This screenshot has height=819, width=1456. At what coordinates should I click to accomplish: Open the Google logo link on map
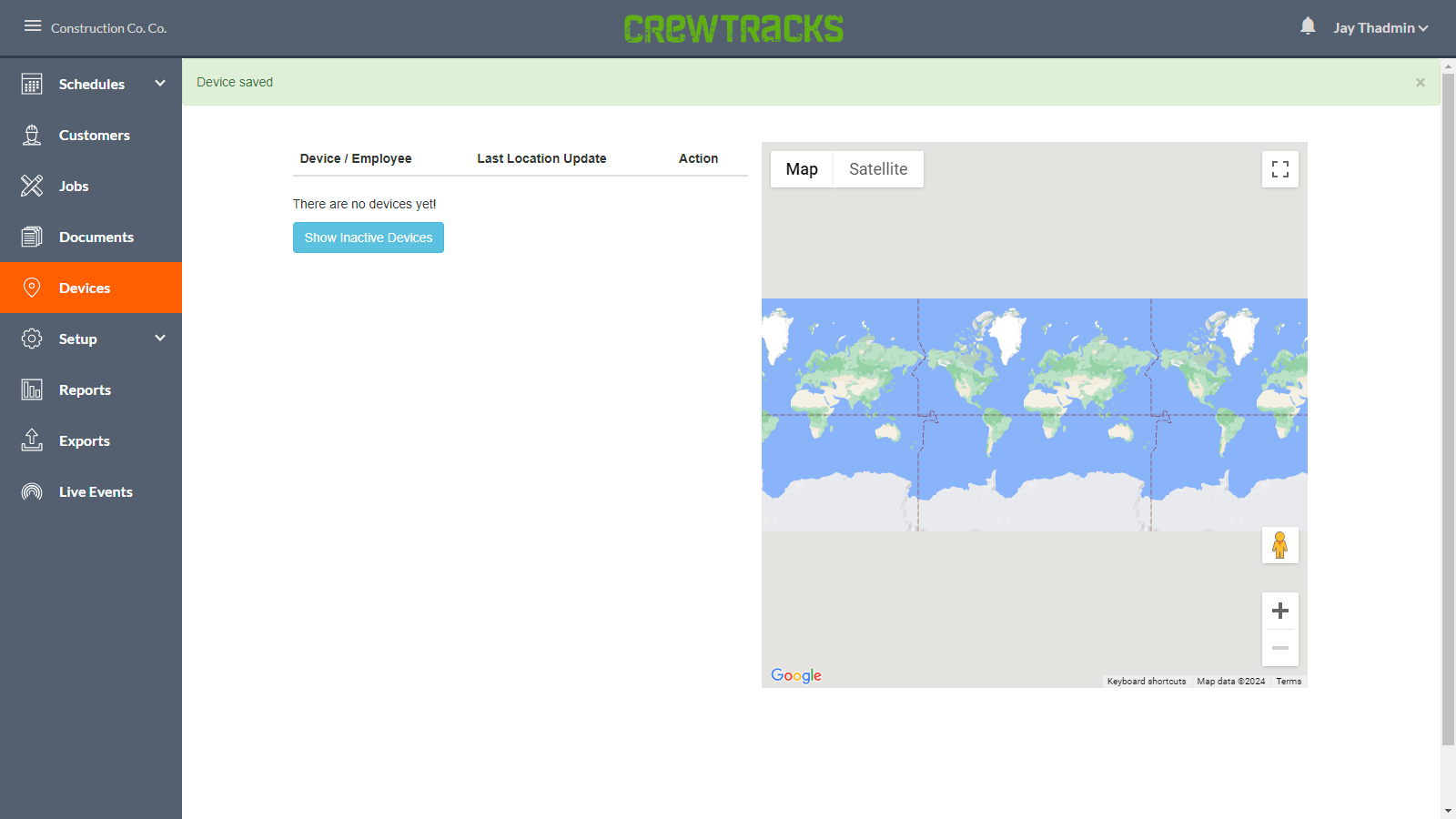(796, 675)
